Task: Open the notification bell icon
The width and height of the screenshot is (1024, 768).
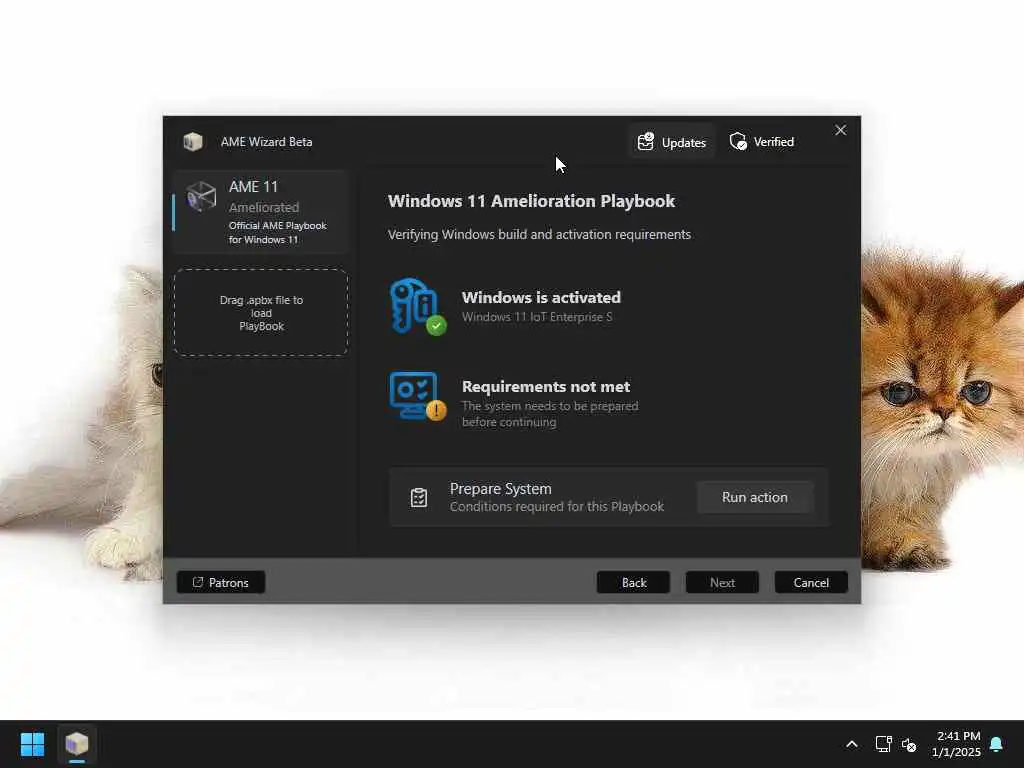Action: 997,744
